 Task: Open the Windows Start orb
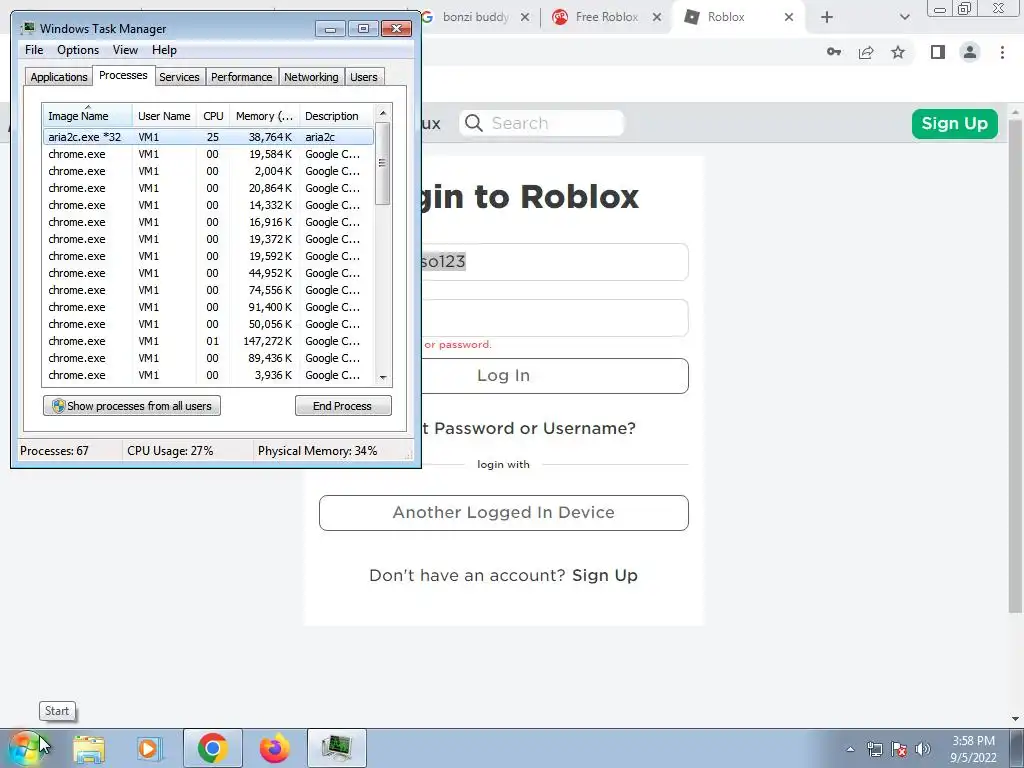pyautogui.click(x=25, y=748)
